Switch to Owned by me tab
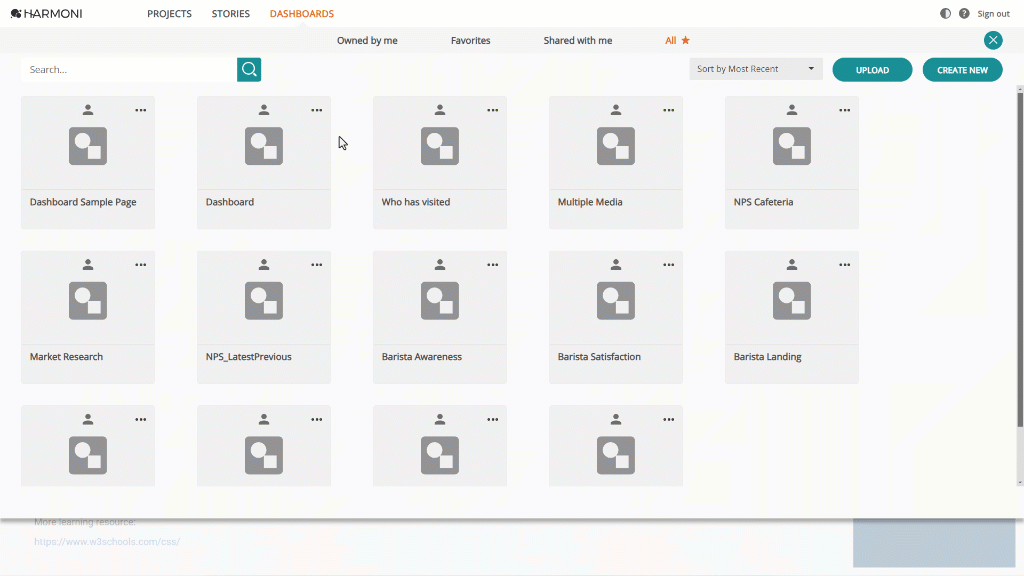The width and height of the screenshot is (1024, 576). pos(367,40)
